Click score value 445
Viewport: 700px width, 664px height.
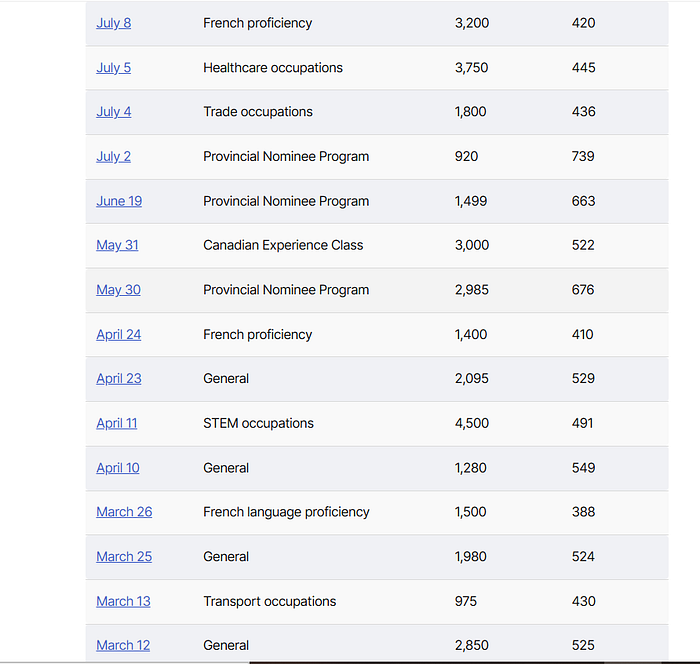(x=583, y=67)
